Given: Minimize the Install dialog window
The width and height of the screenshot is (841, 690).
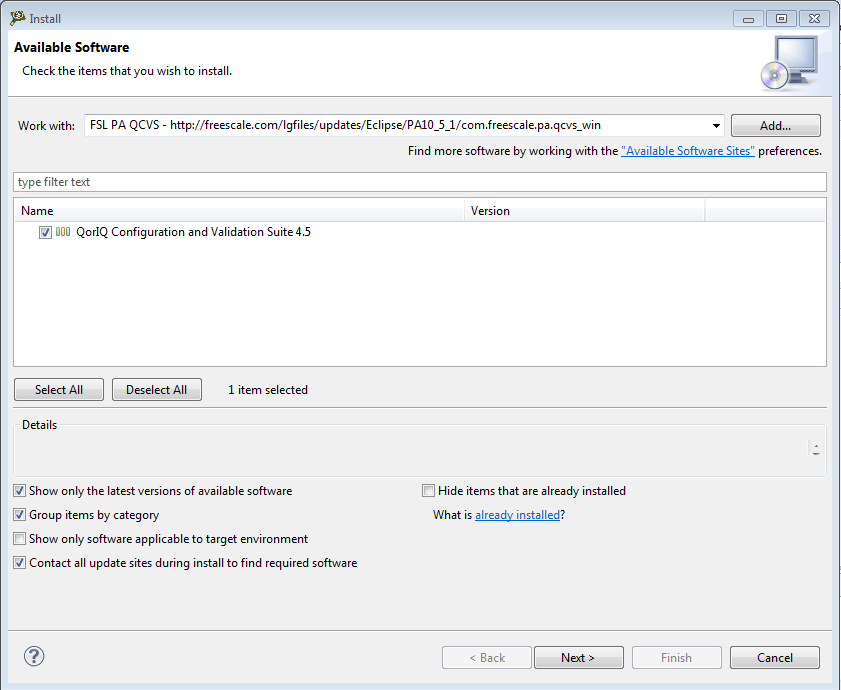Looking at the screenshot, I should point(748,18).
